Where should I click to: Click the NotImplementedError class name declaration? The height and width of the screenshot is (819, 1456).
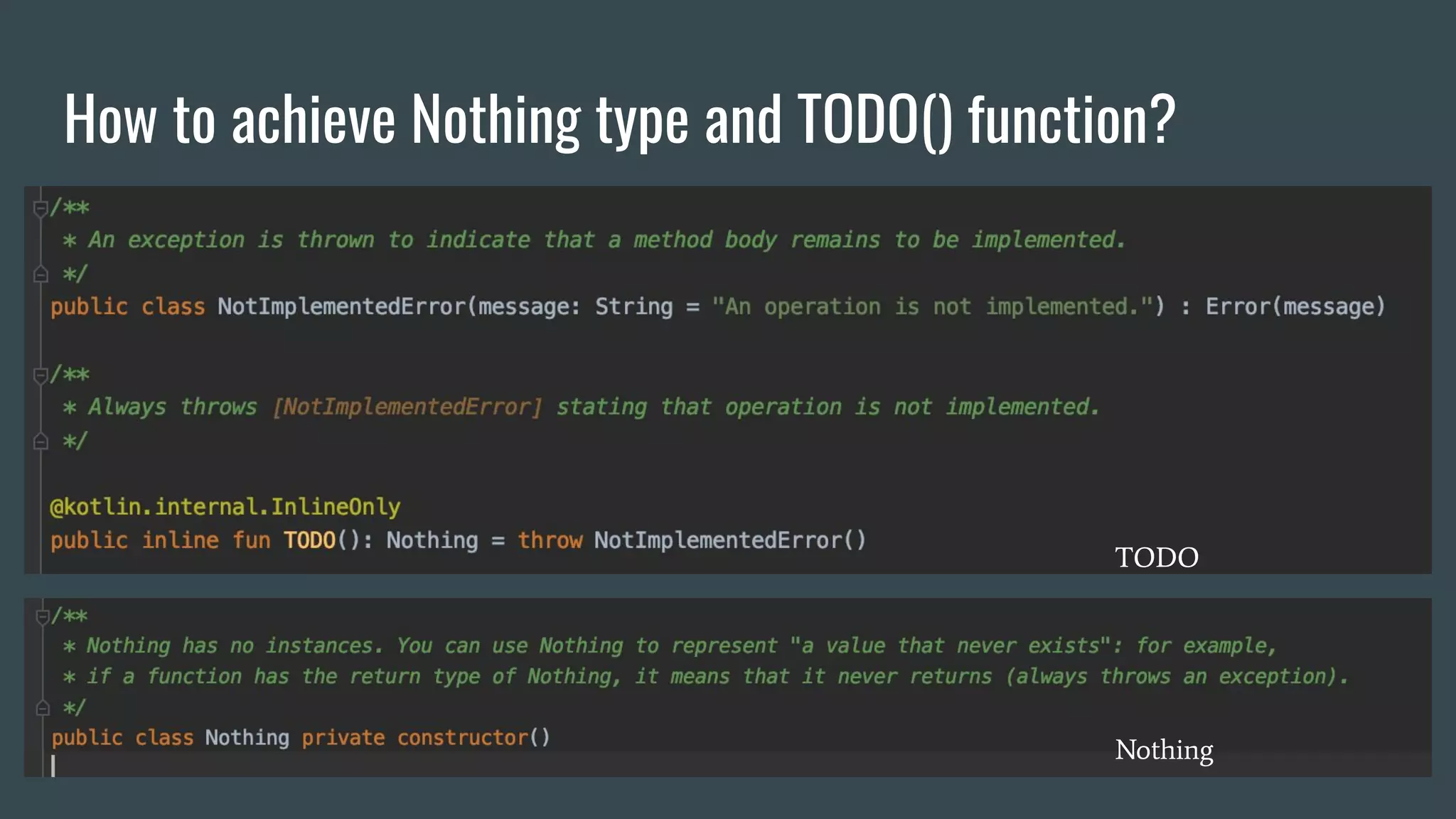pyautogui.click(x=341, y=307)
